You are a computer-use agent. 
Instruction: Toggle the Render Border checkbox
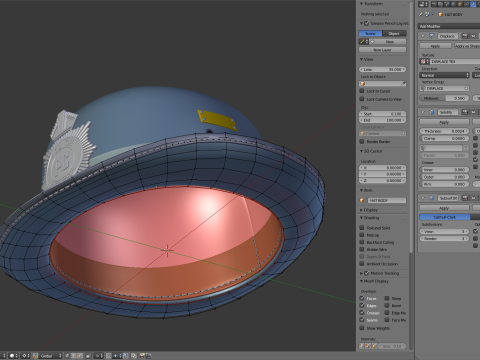pos(362,141)
